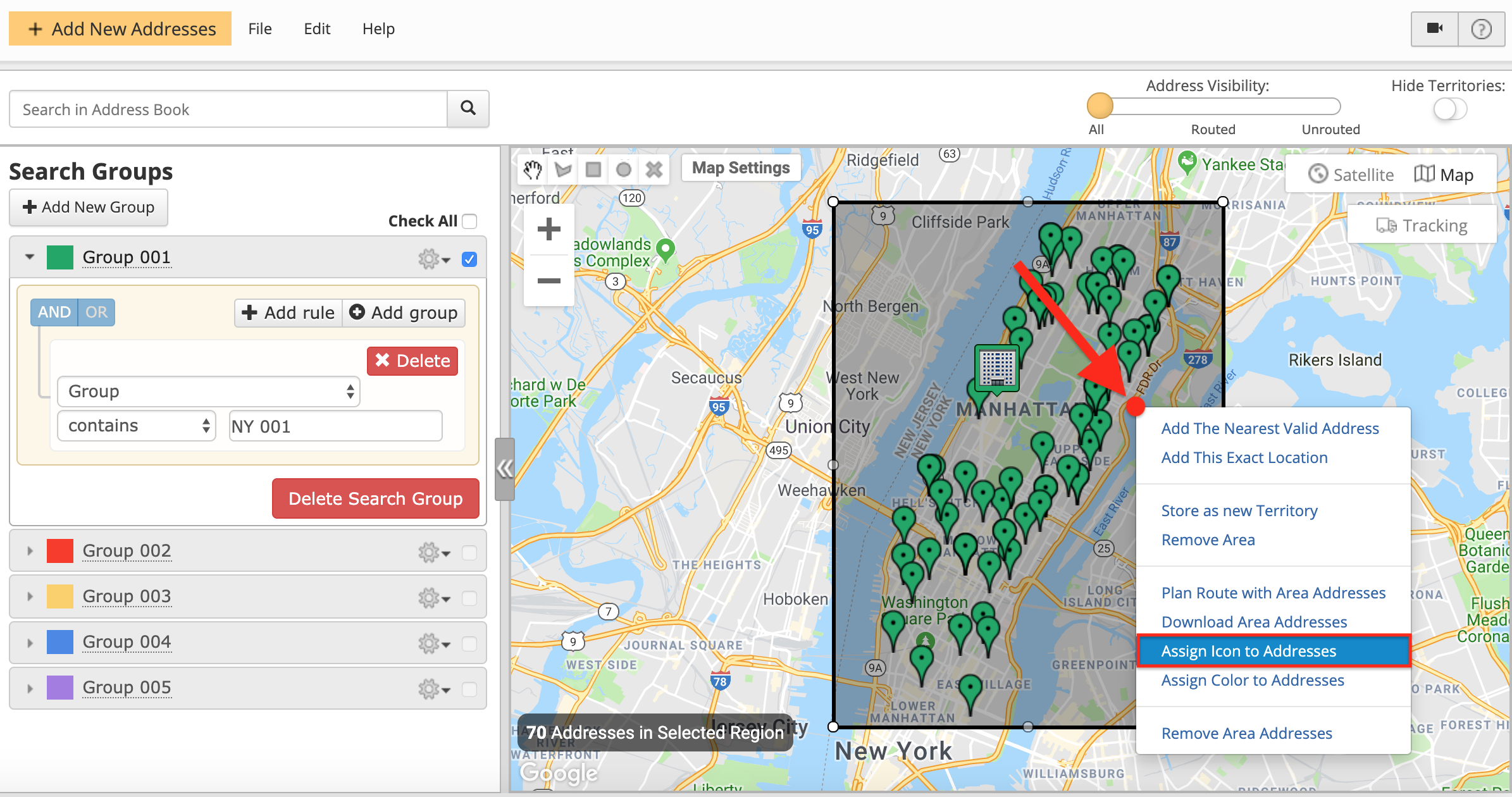Toggle the Hide Territories switch
This screenshot has width=1512, height=797.
1449,109
